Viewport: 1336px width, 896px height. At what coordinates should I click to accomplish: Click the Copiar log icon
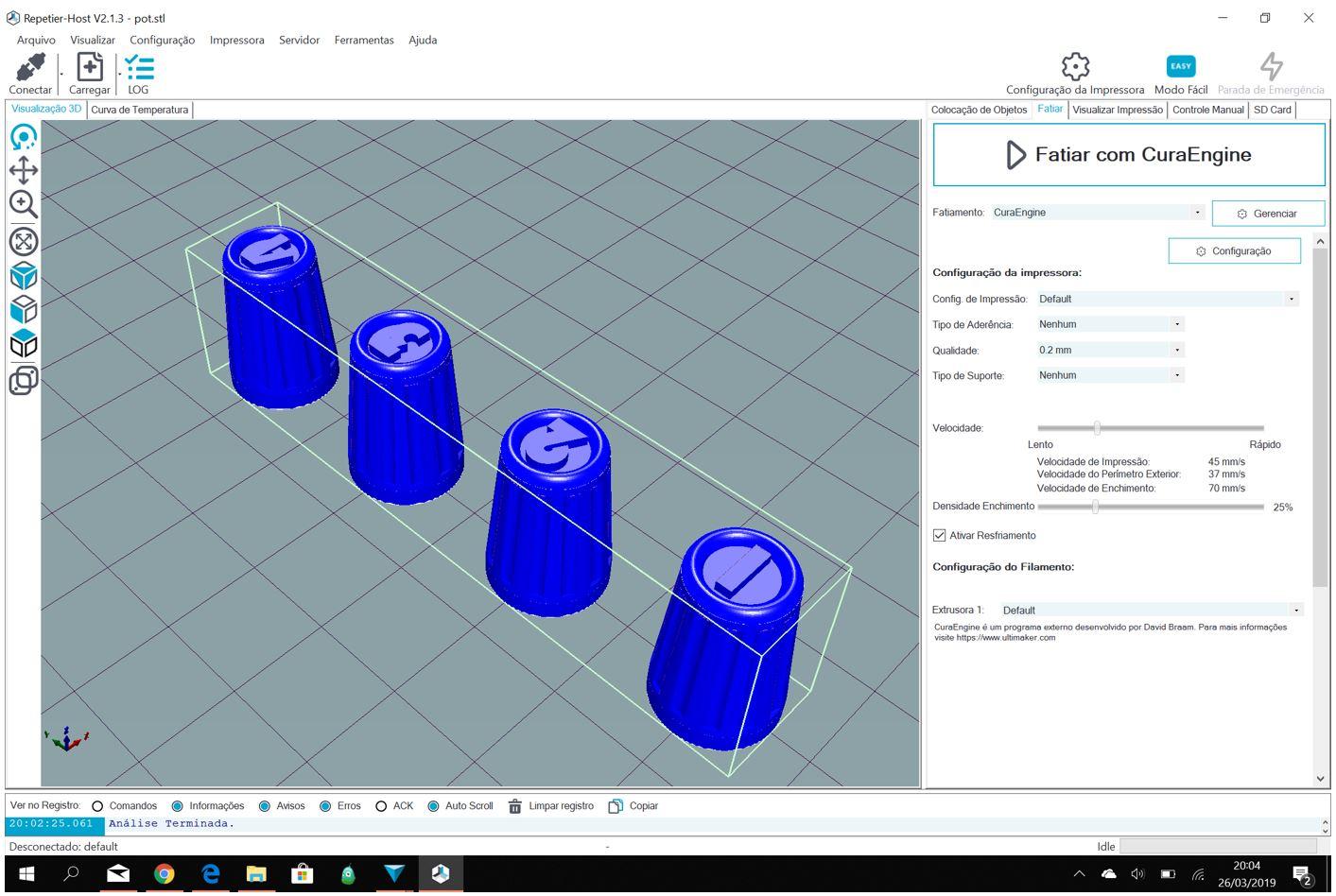[x=616, y=806]
